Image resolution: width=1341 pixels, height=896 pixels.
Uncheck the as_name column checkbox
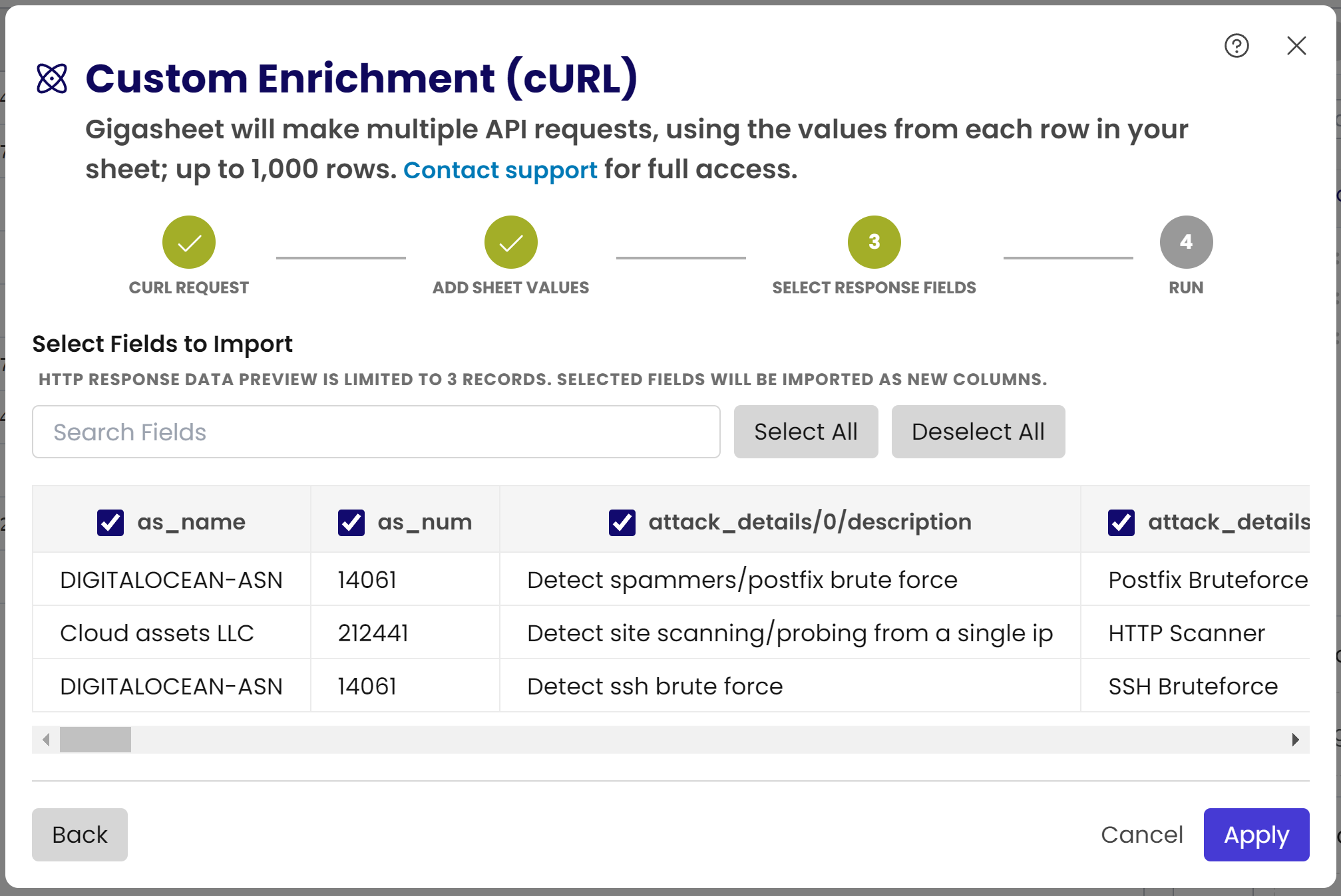pyautogui.click(x=110, y=522)
